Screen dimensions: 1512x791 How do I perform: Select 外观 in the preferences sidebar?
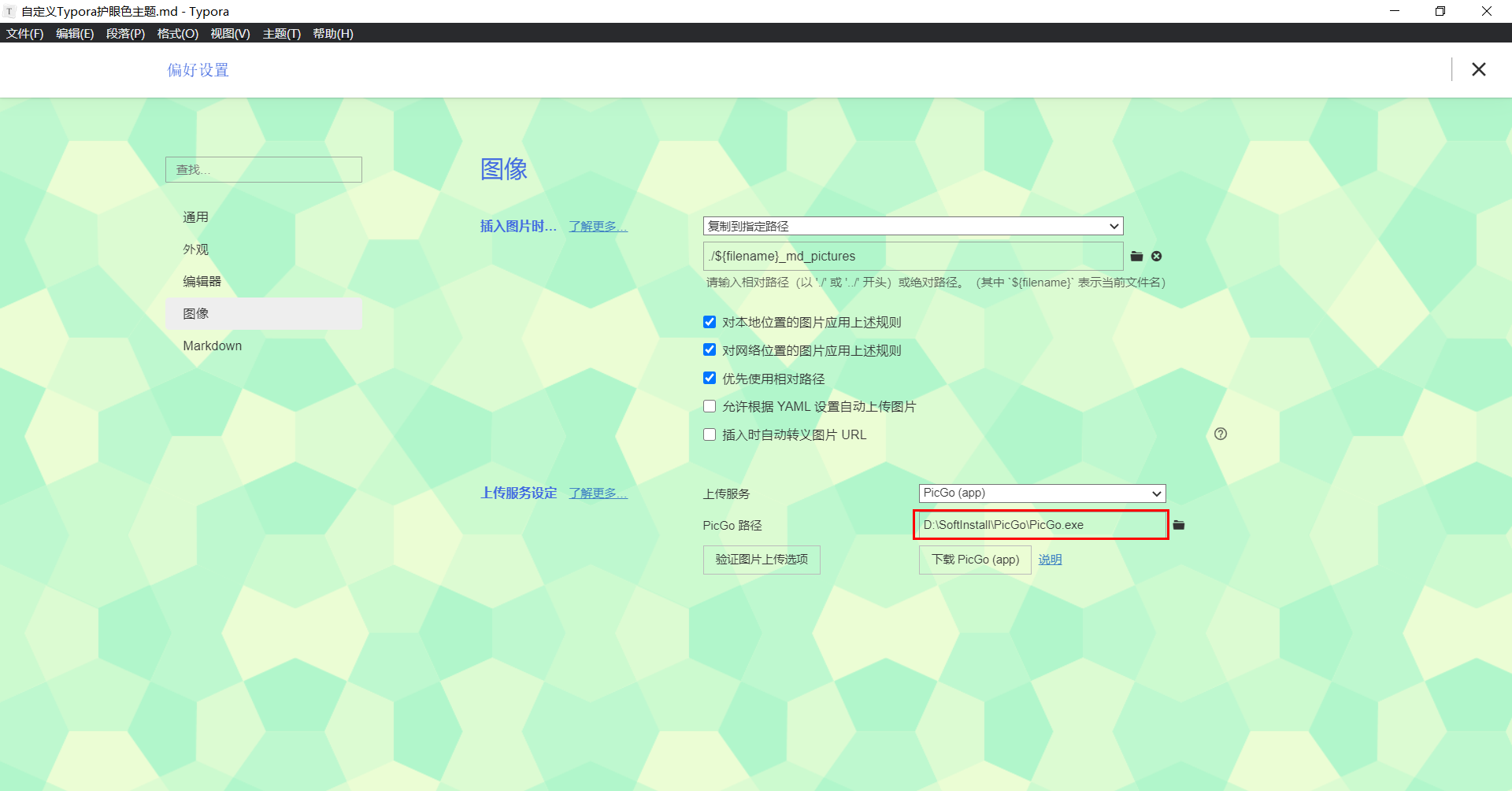264,249
